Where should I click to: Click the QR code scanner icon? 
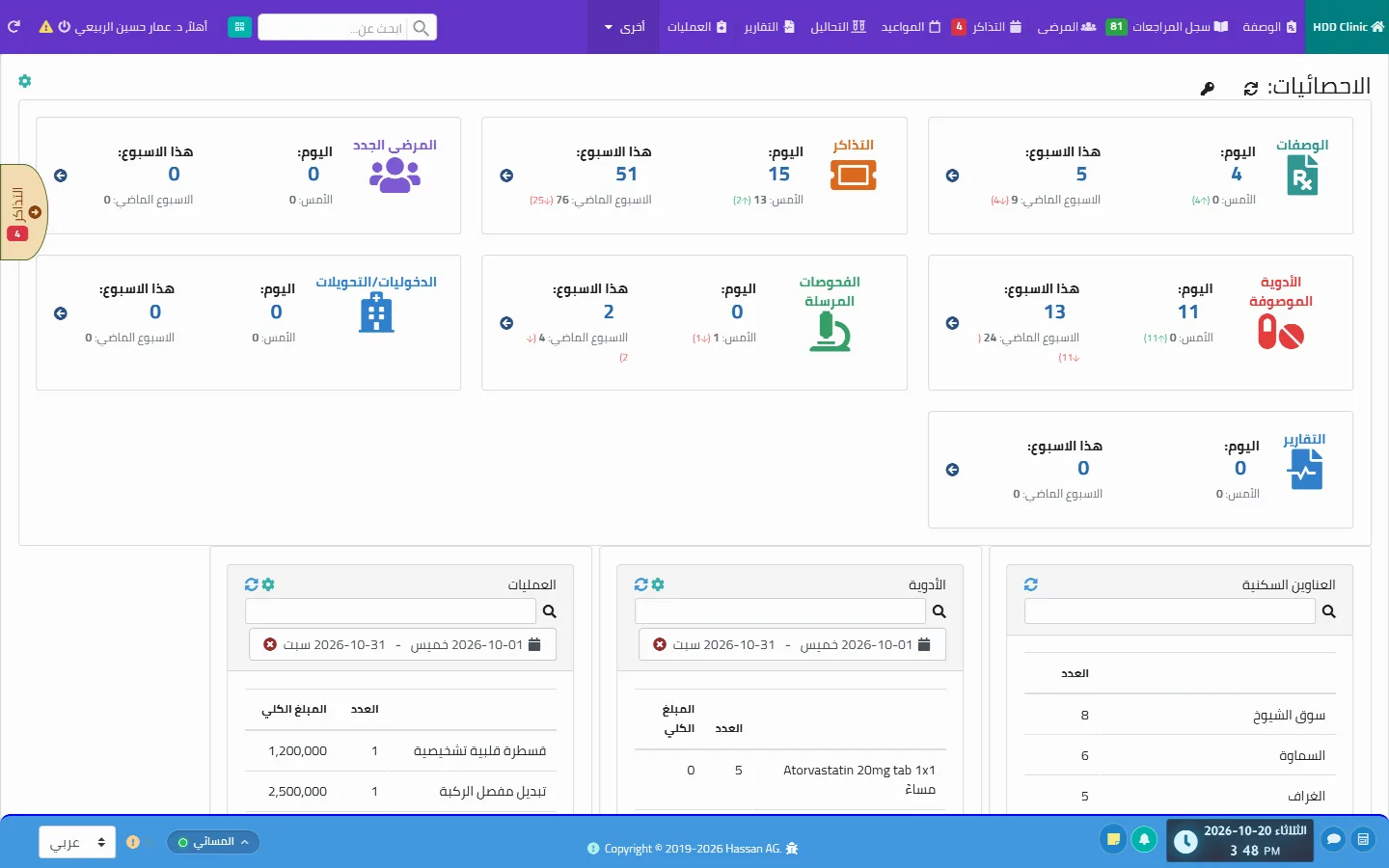(239, 27)
